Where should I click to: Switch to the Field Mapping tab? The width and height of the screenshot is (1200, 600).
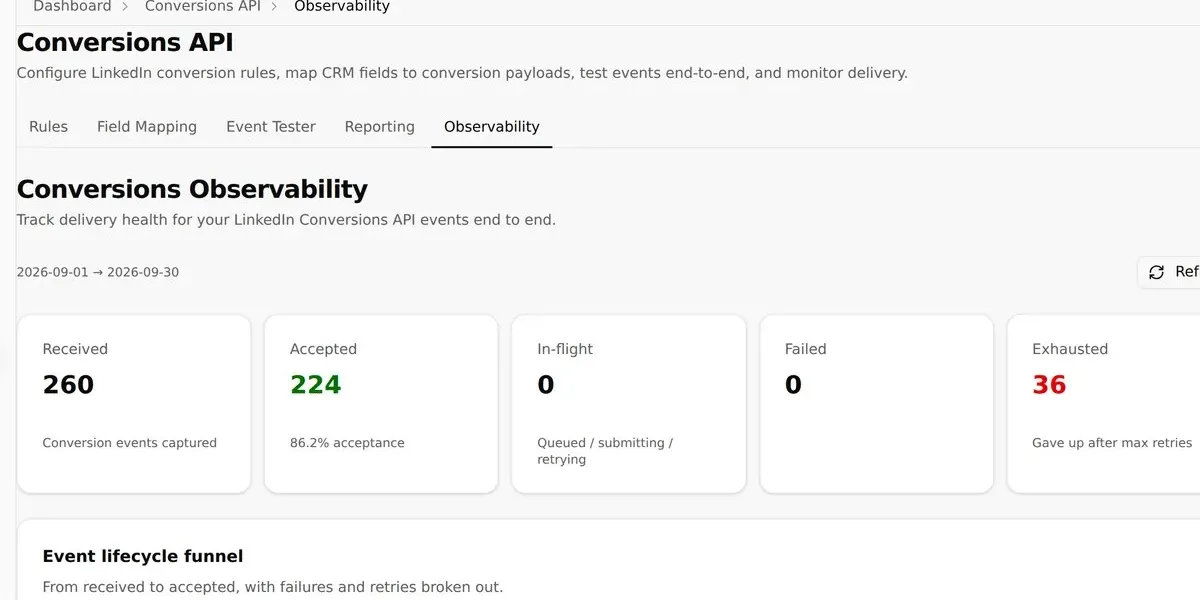point(147,127)
